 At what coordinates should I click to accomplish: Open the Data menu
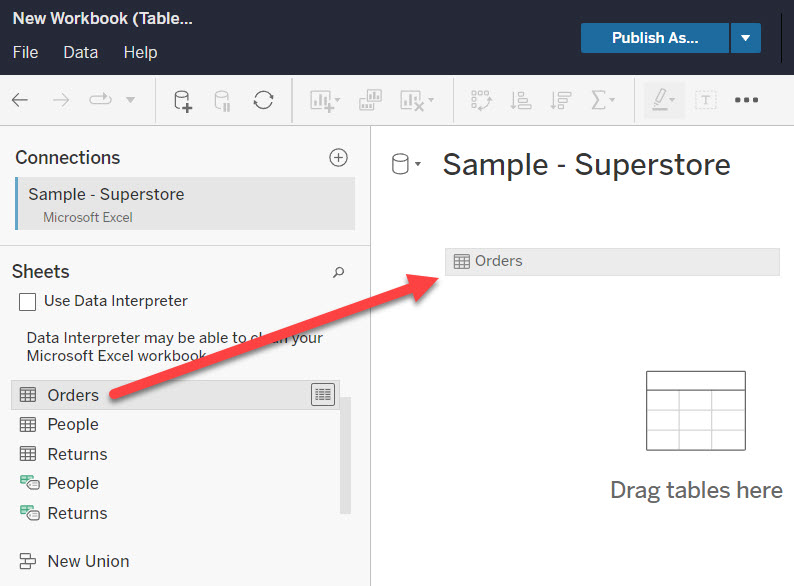click(x=80, y=52)
